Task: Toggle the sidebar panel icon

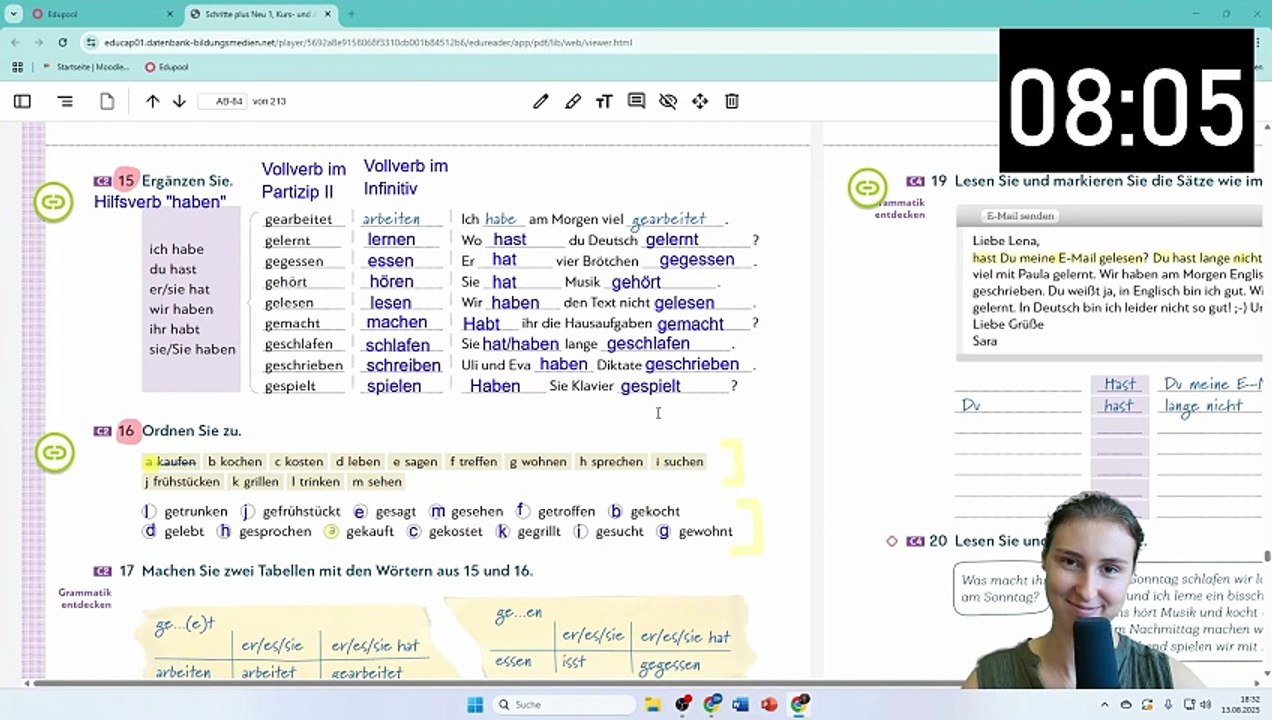Action: click(22, 101)
